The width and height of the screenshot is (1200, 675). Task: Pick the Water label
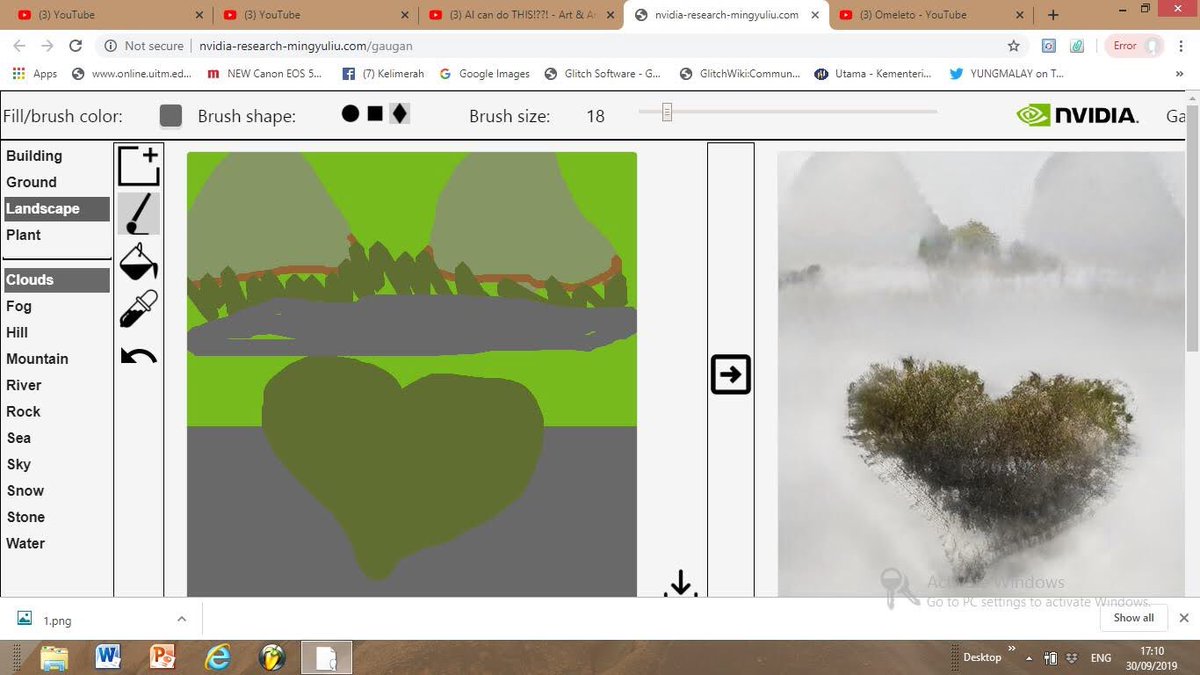pyautogui.click(x=26, y=543)
